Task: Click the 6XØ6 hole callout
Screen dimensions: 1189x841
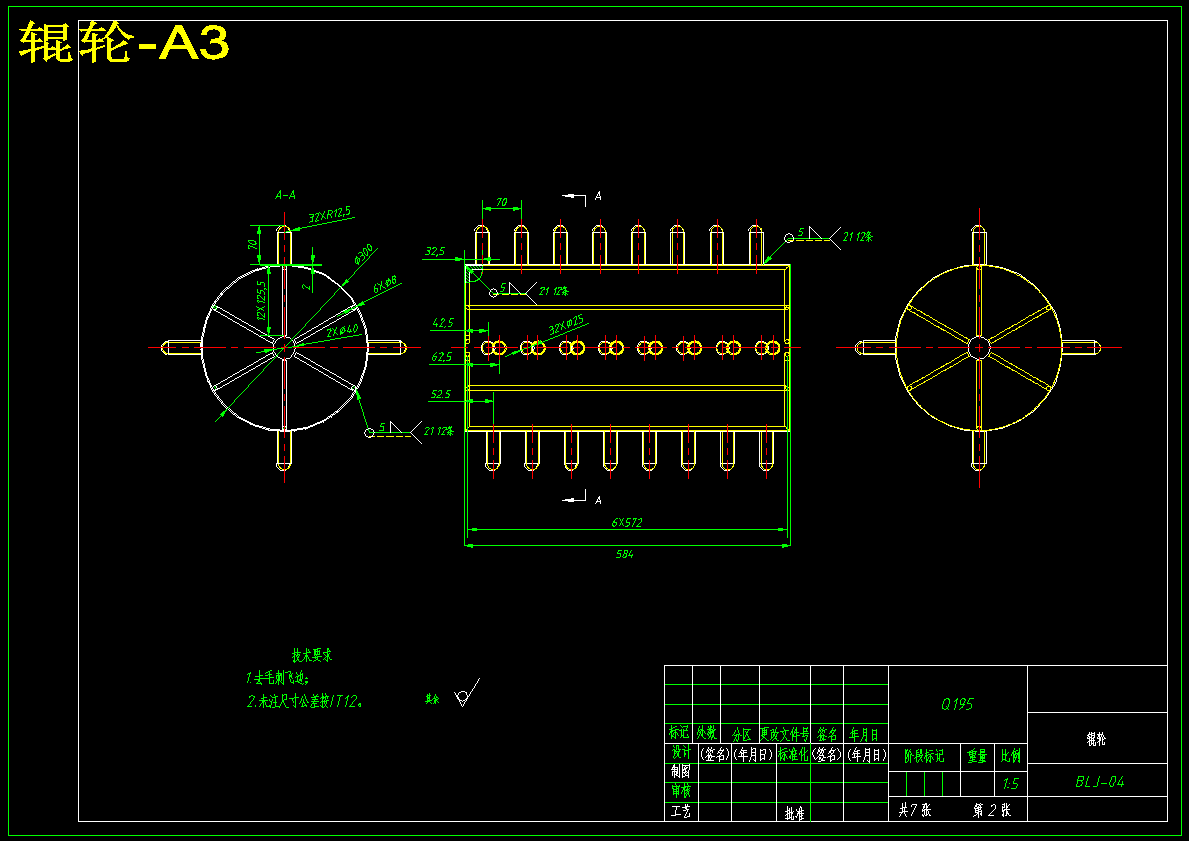Action: click(385, 285)
